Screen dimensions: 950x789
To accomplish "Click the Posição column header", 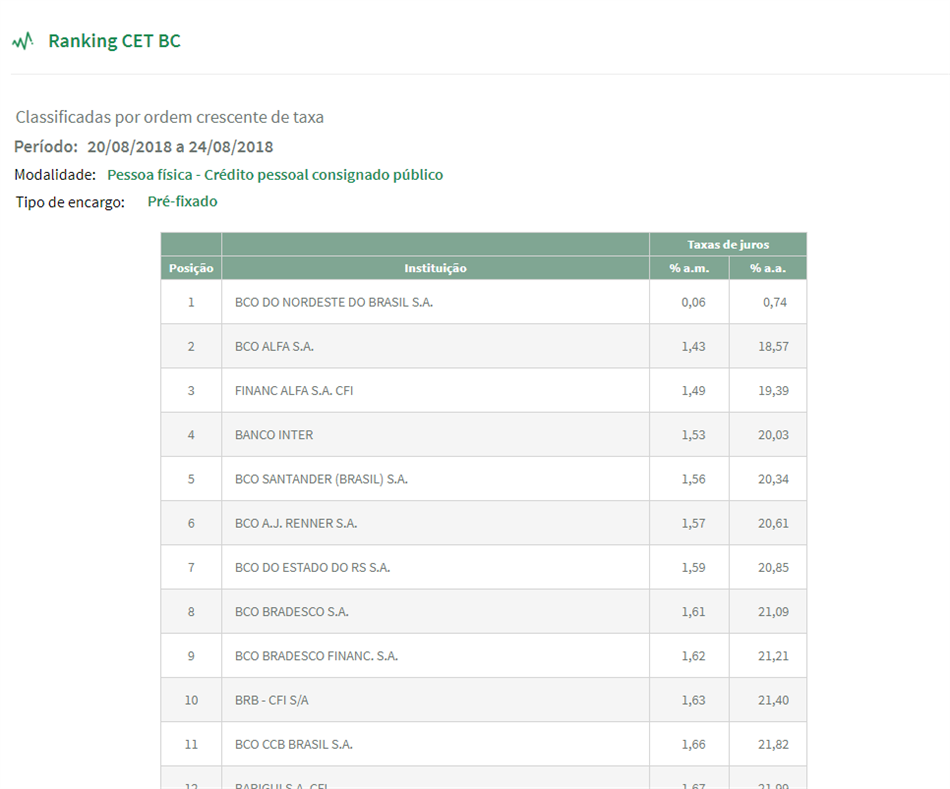I will pos(191,268).
